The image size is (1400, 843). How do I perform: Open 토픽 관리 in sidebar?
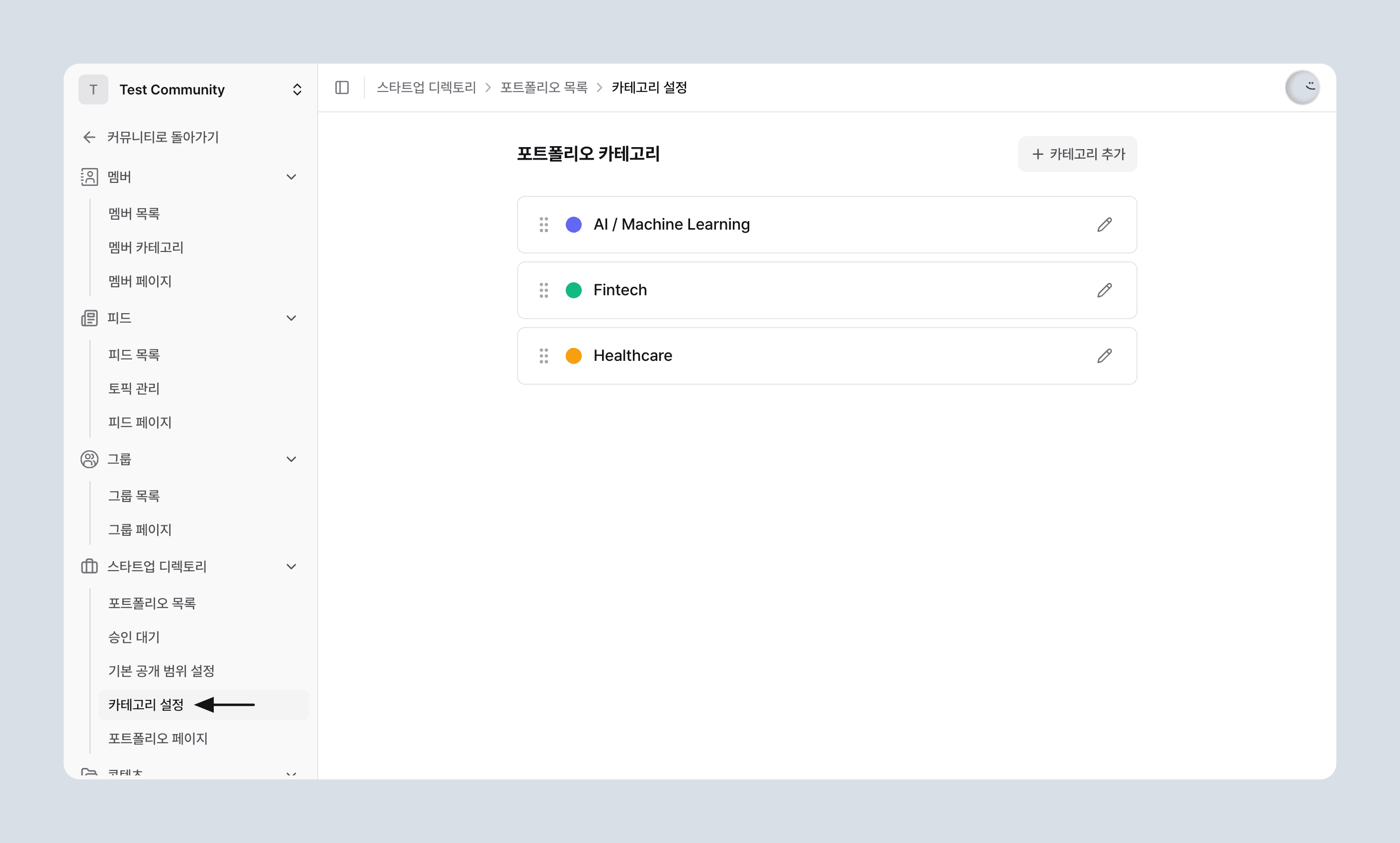point(134,389)
